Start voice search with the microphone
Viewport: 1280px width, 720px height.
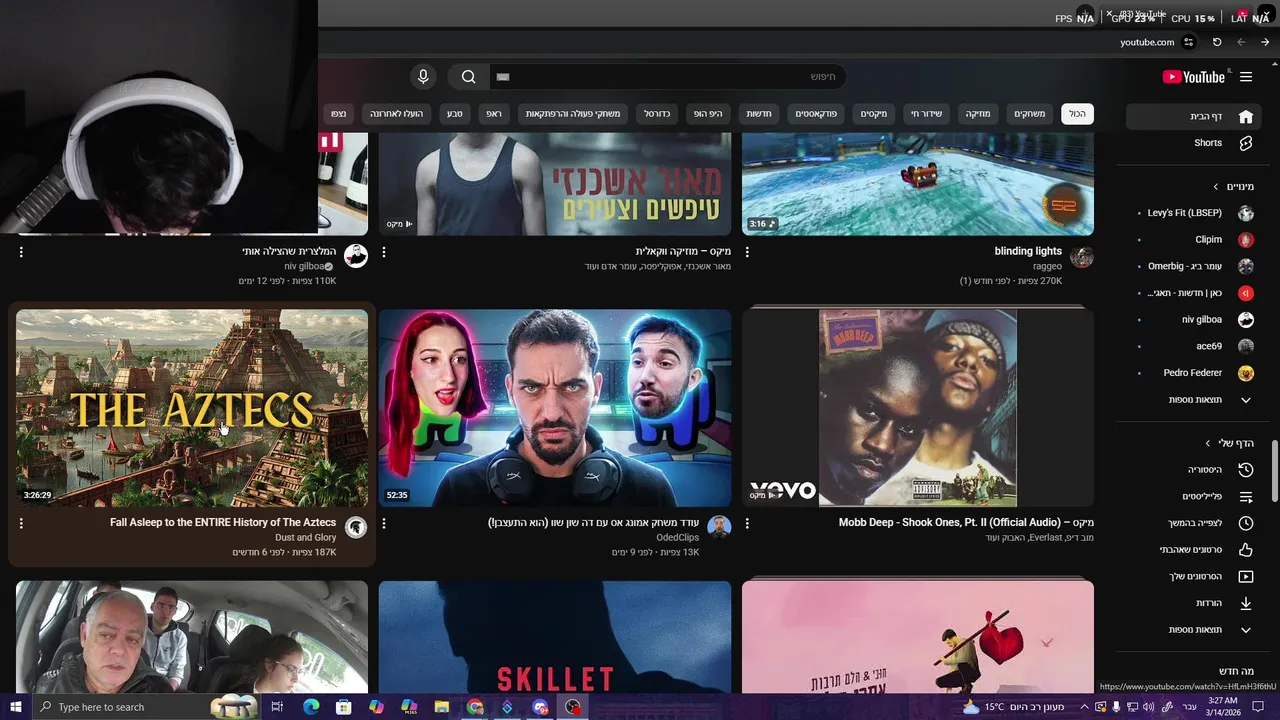[423, 77]
